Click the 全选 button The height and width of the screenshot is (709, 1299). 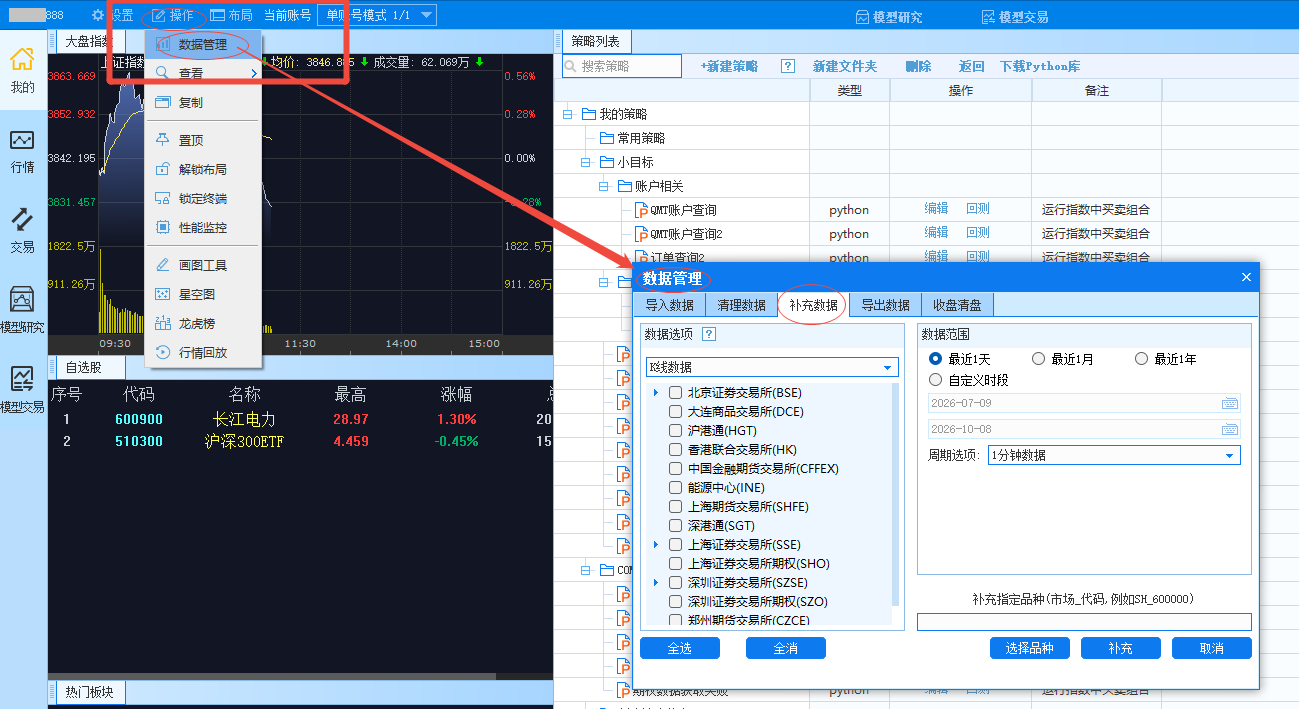(680, 648)
